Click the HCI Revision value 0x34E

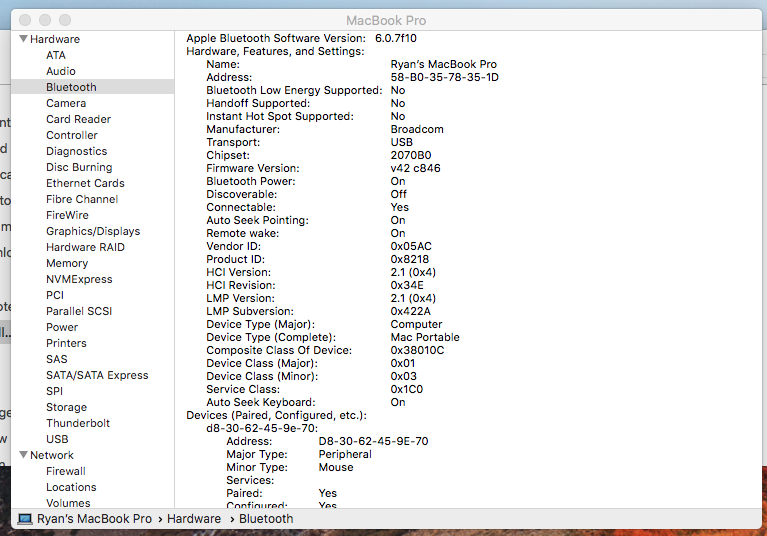coord(407,285)
